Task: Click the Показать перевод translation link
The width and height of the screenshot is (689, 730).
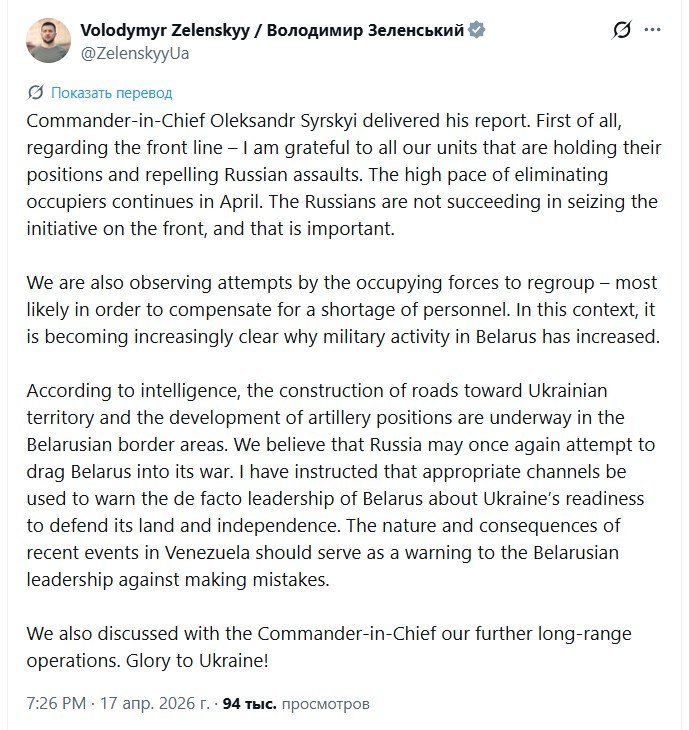Action: 111,93
